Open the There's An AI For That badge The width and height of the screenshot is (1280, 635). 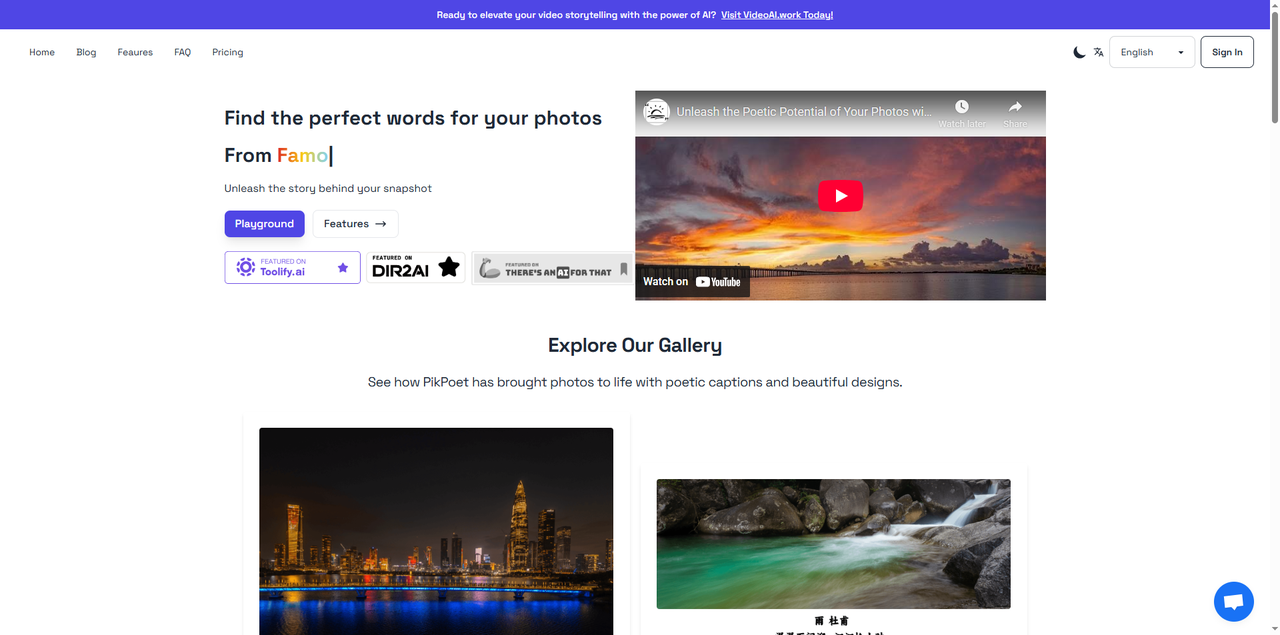pos(553,268)
